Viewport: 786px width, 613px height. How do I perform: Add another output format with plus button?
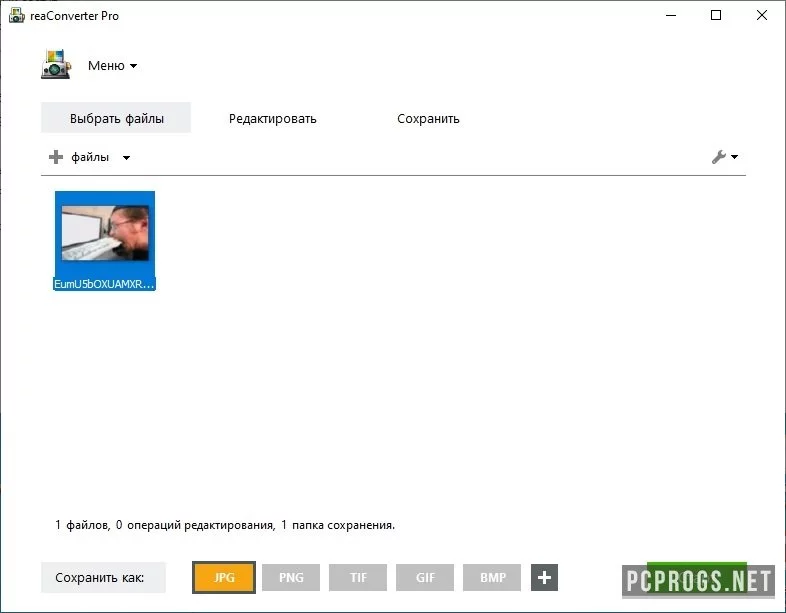pos(544,577)
